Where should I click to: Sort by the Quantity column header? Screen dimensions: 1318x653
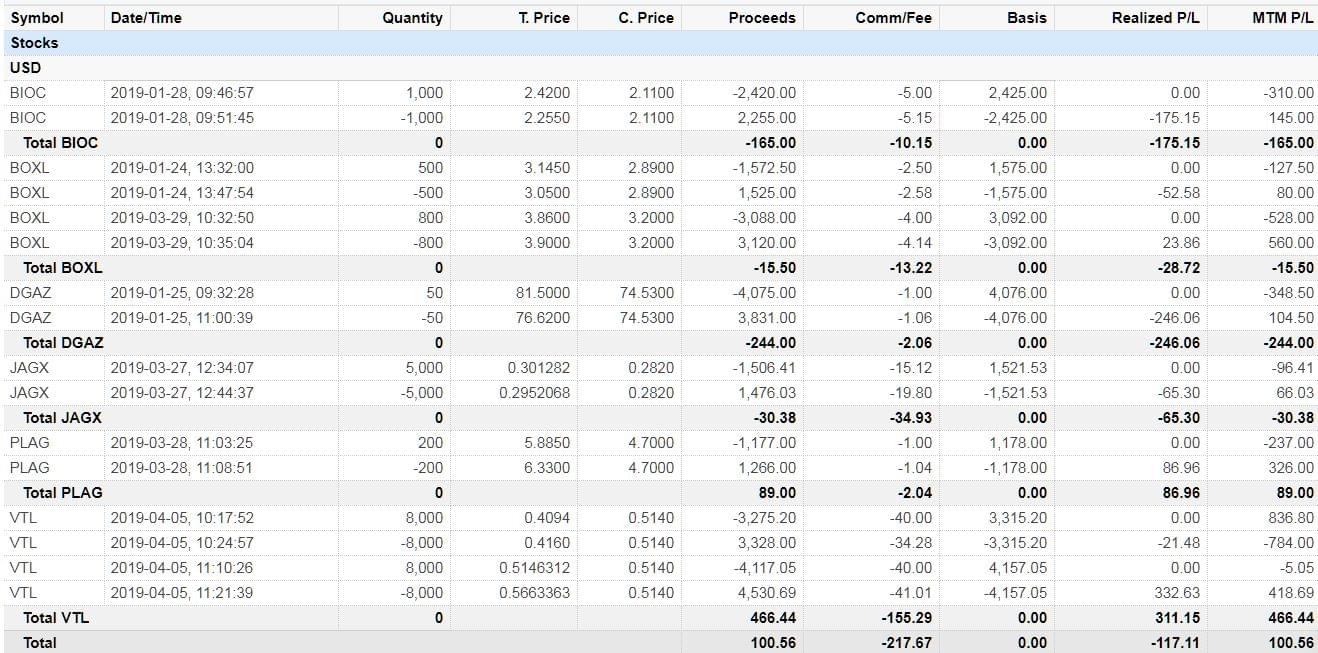click(412, 18)
